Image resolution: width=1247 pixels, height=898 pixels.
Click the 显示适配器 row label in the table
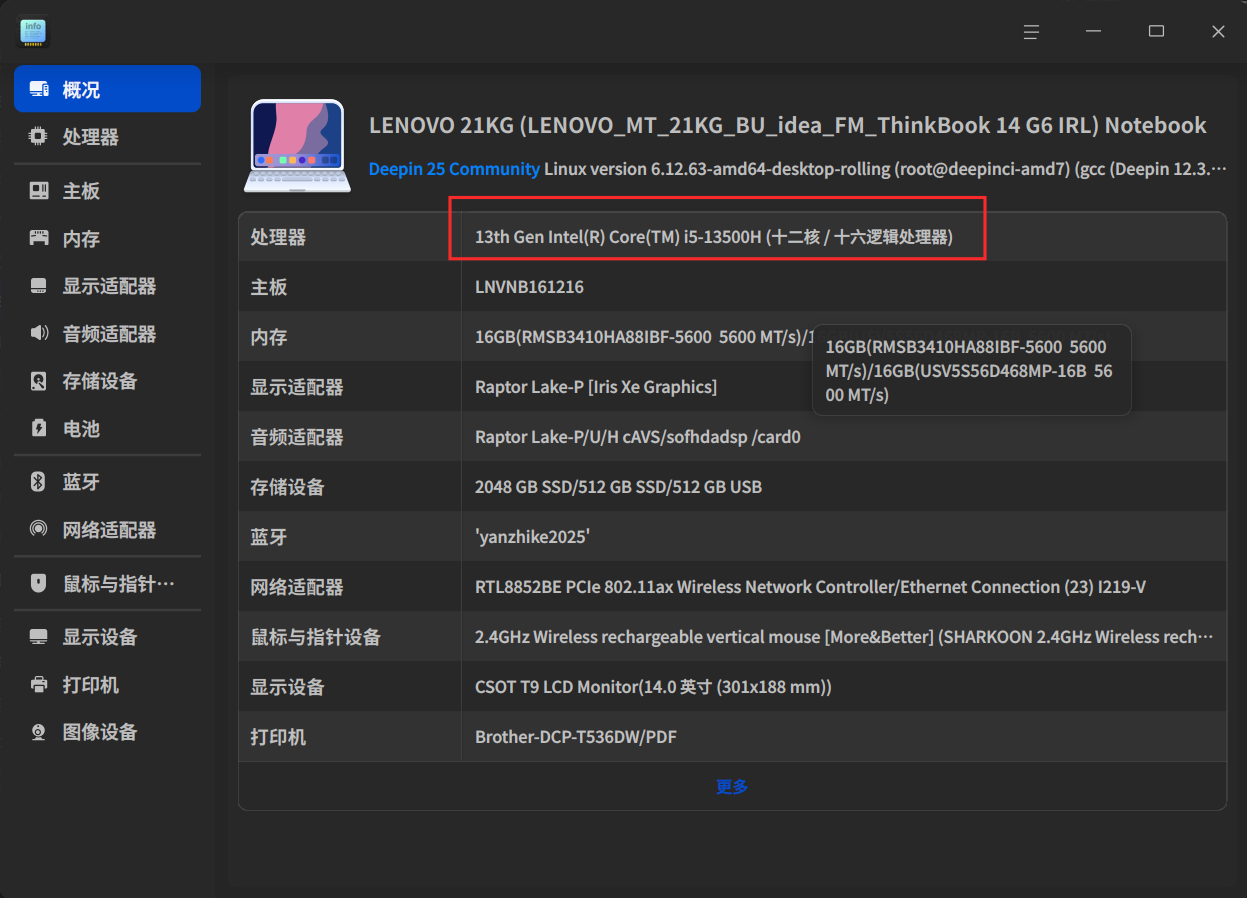click(x=297, y=387)
